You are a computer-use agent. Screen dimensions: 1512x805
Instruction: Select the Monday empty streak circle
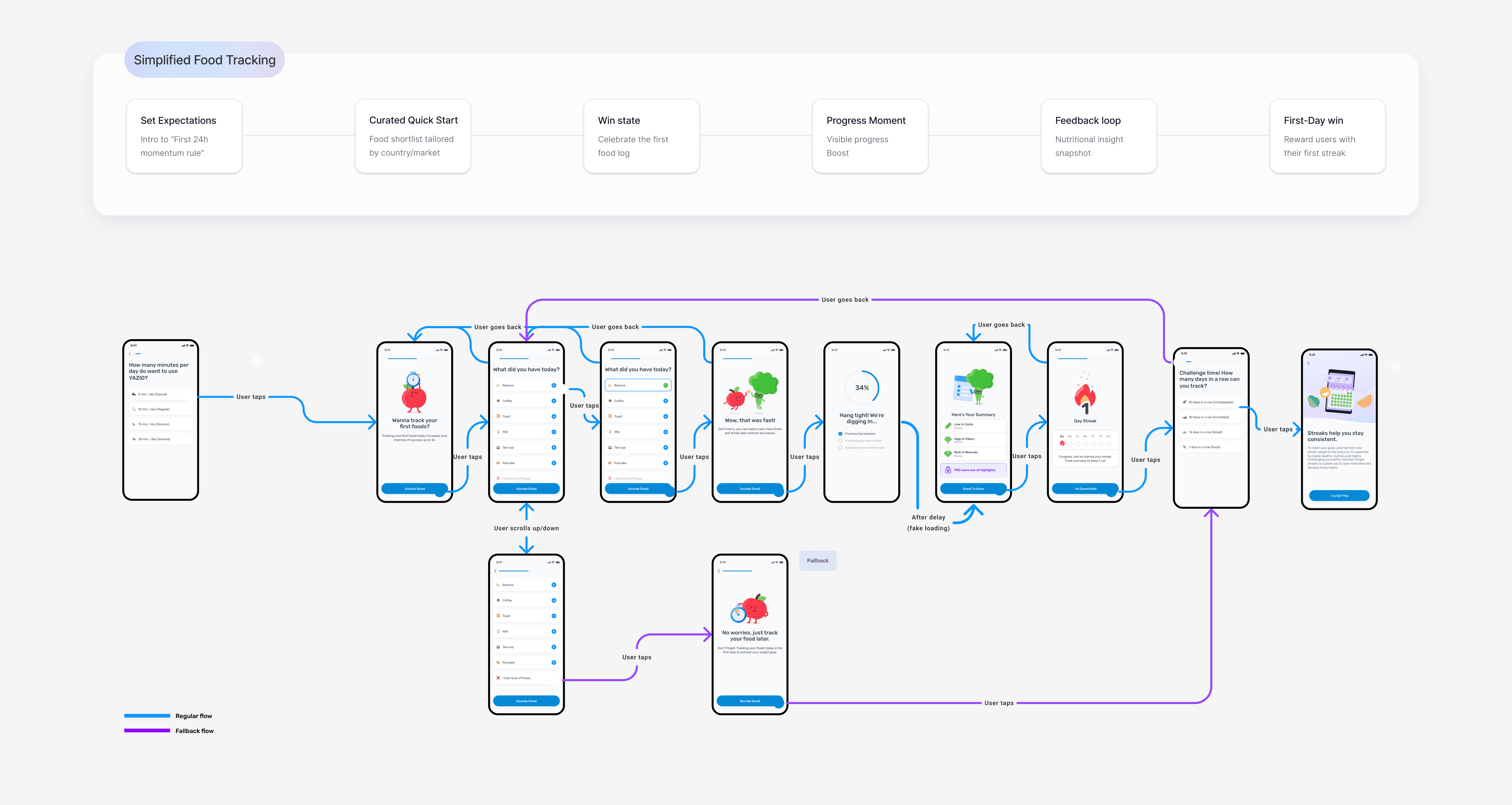tap(1069, 443)
